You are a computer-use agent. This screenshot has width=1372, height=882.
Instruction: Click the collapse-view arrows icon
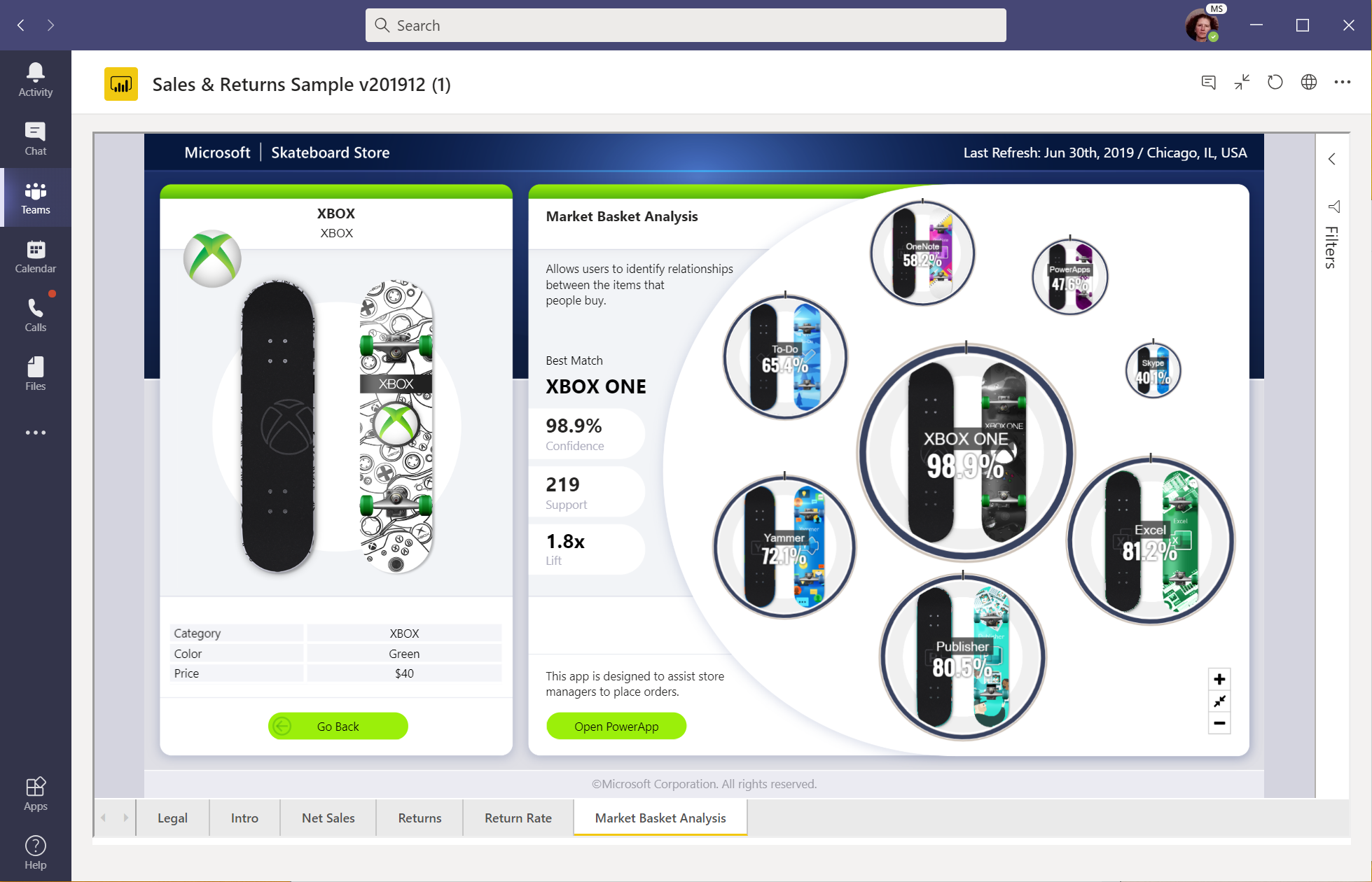1242,83
